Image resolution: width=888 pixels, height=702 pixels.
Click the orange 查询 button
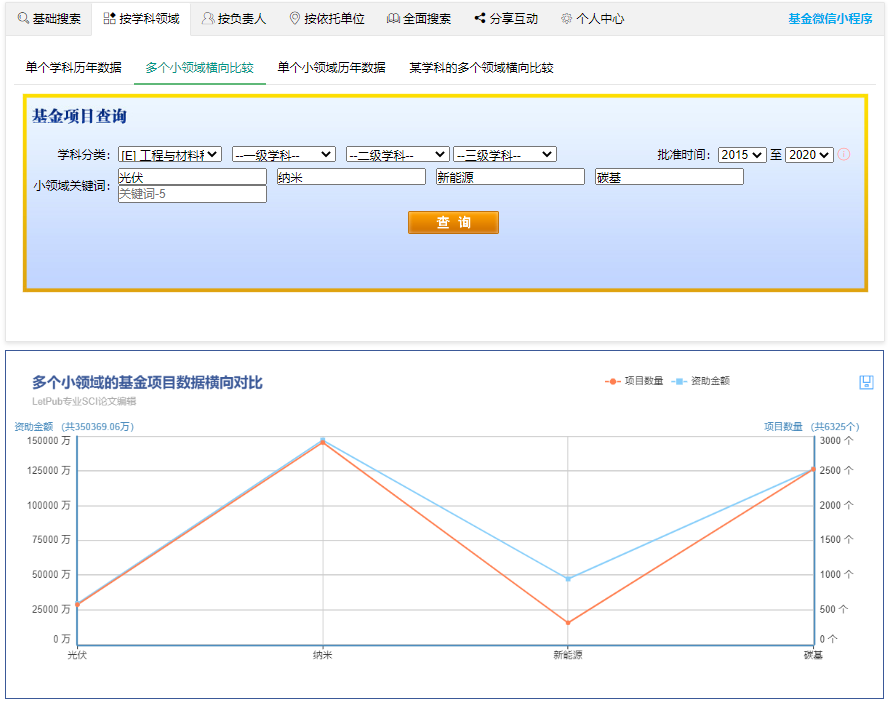click(x=453, y=222)
